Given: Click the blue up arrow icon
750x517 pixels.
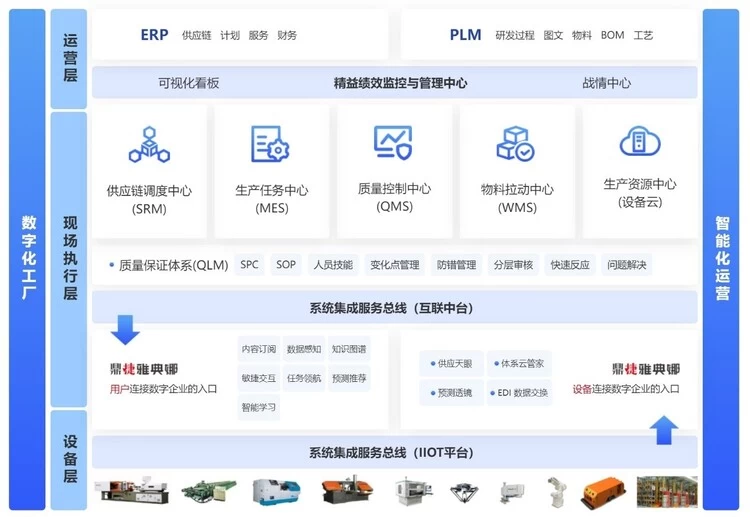Looking at the screenshot, I should (663, 430).
